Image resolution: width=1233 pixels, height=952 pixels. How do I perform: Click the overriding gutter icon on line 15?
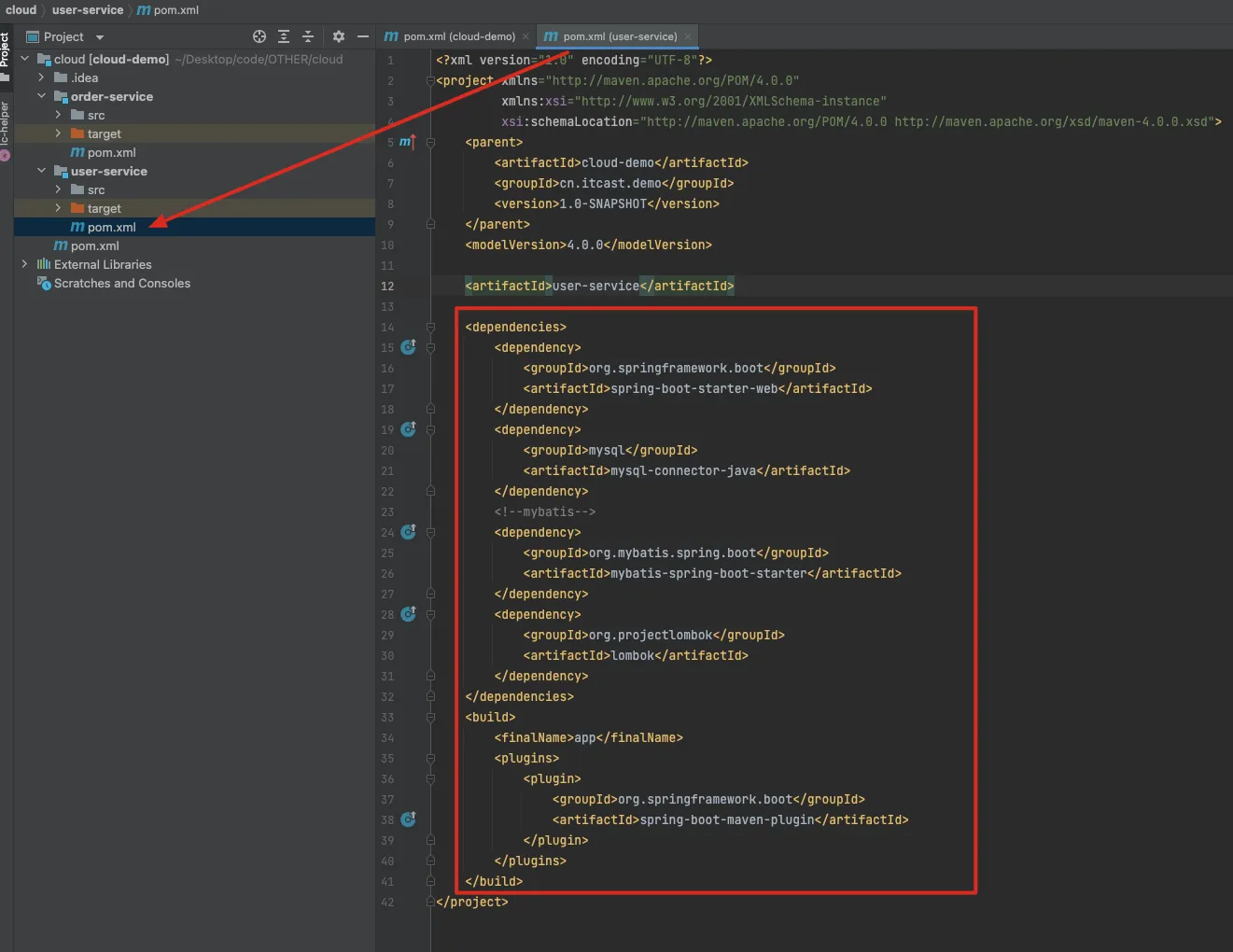coord(408,347)
